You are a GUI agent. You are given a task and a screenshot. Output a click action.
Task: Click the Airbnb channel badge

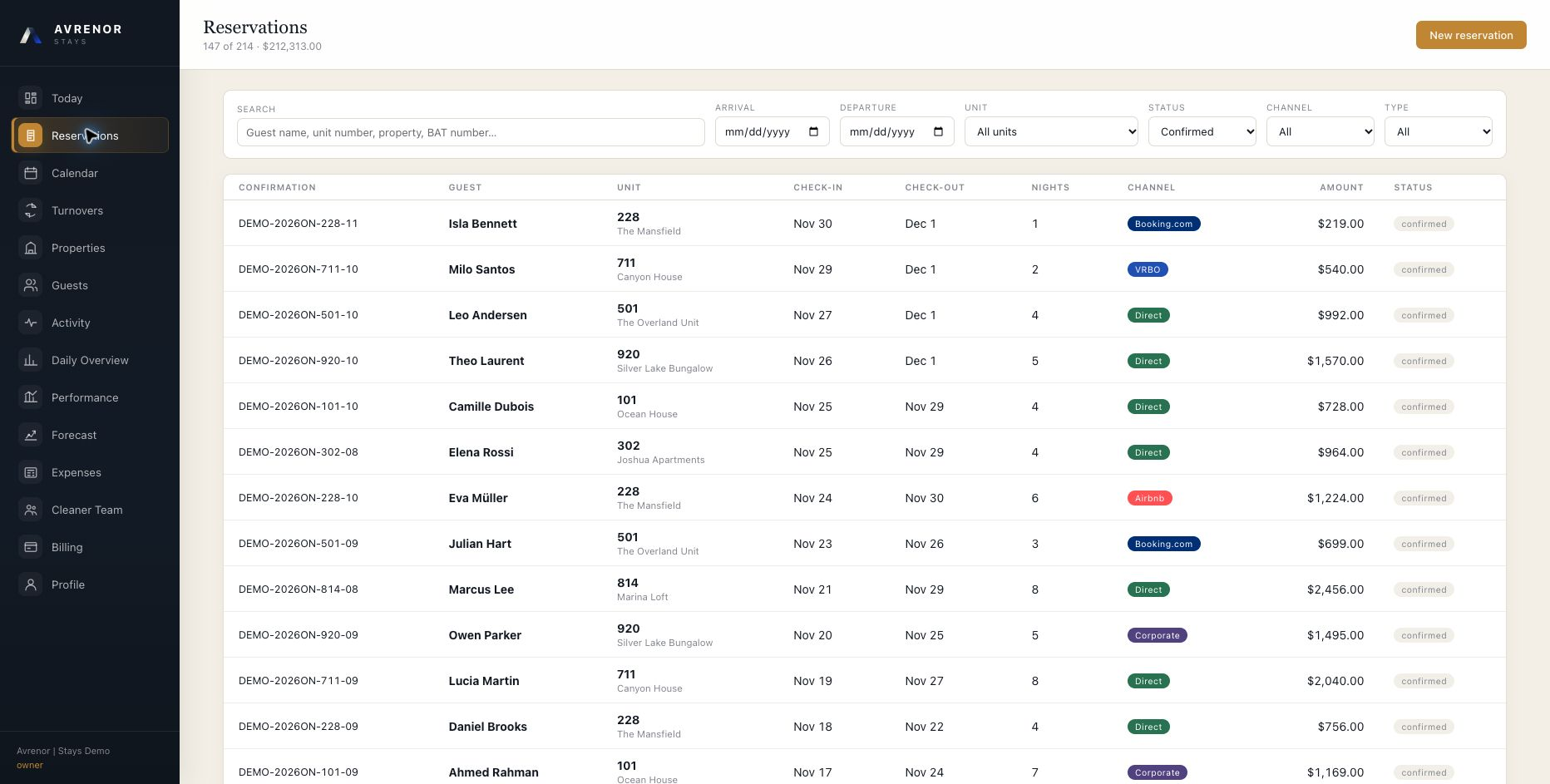coord(1150,498)
